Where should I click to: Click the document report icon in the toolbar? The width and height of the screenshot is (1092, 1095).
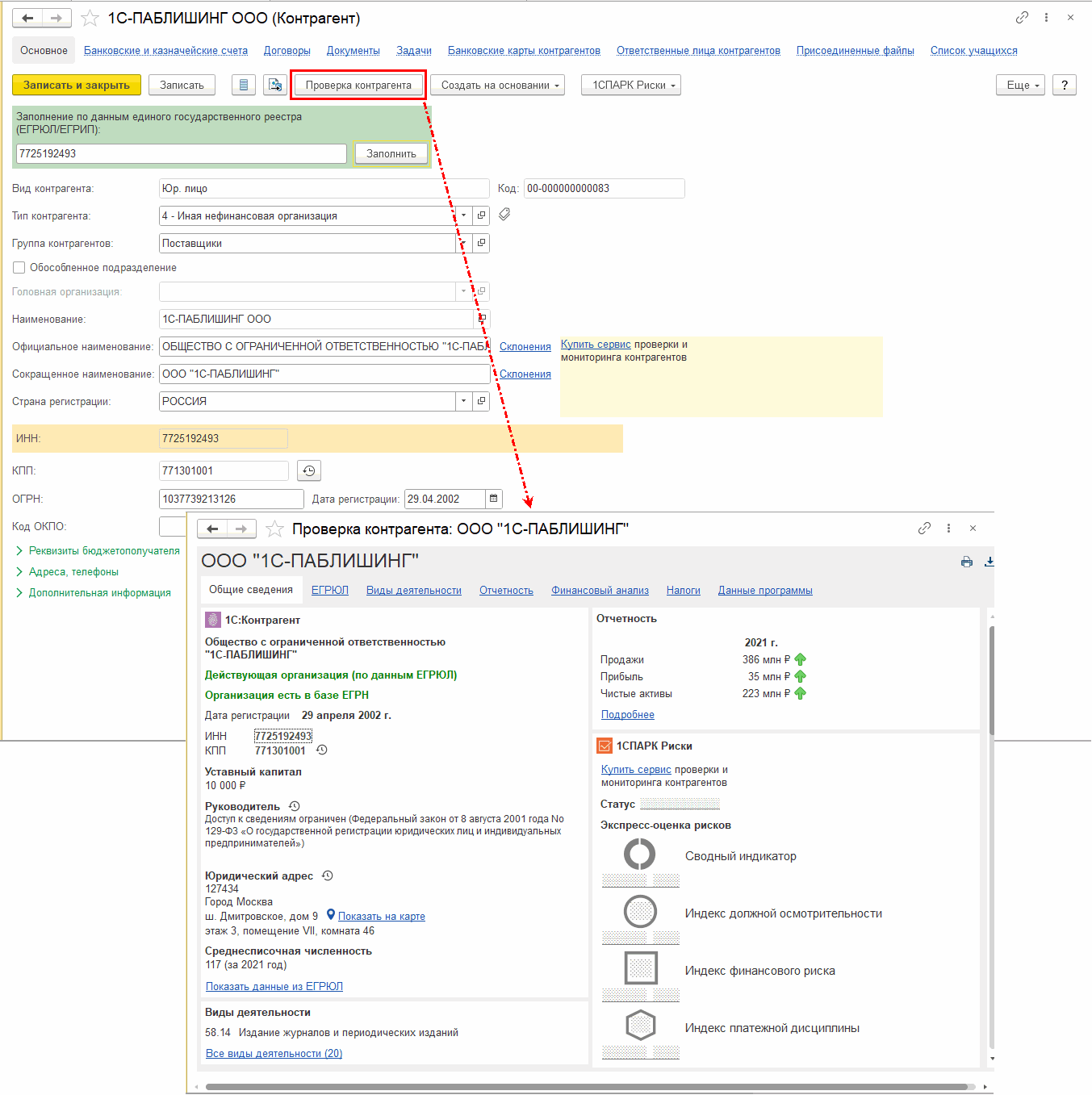[244, 85]
